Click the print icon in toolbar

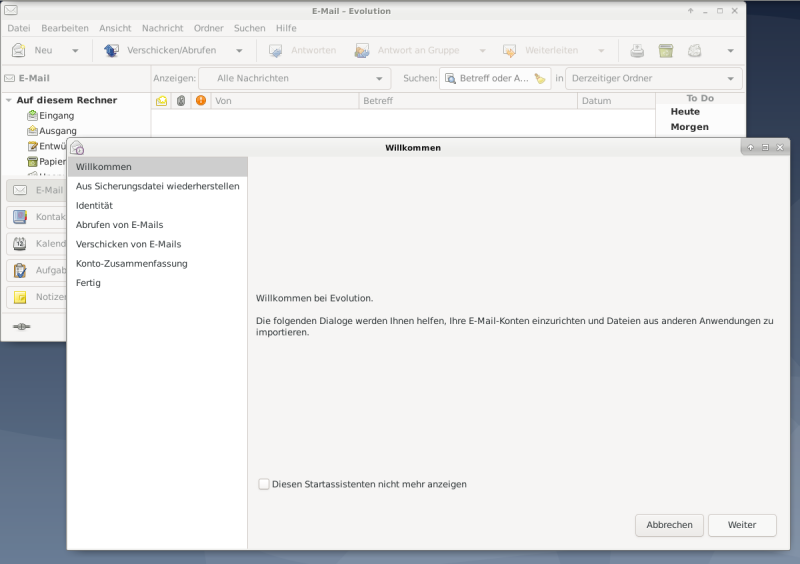pyautogui.click(x=637, y=50)
